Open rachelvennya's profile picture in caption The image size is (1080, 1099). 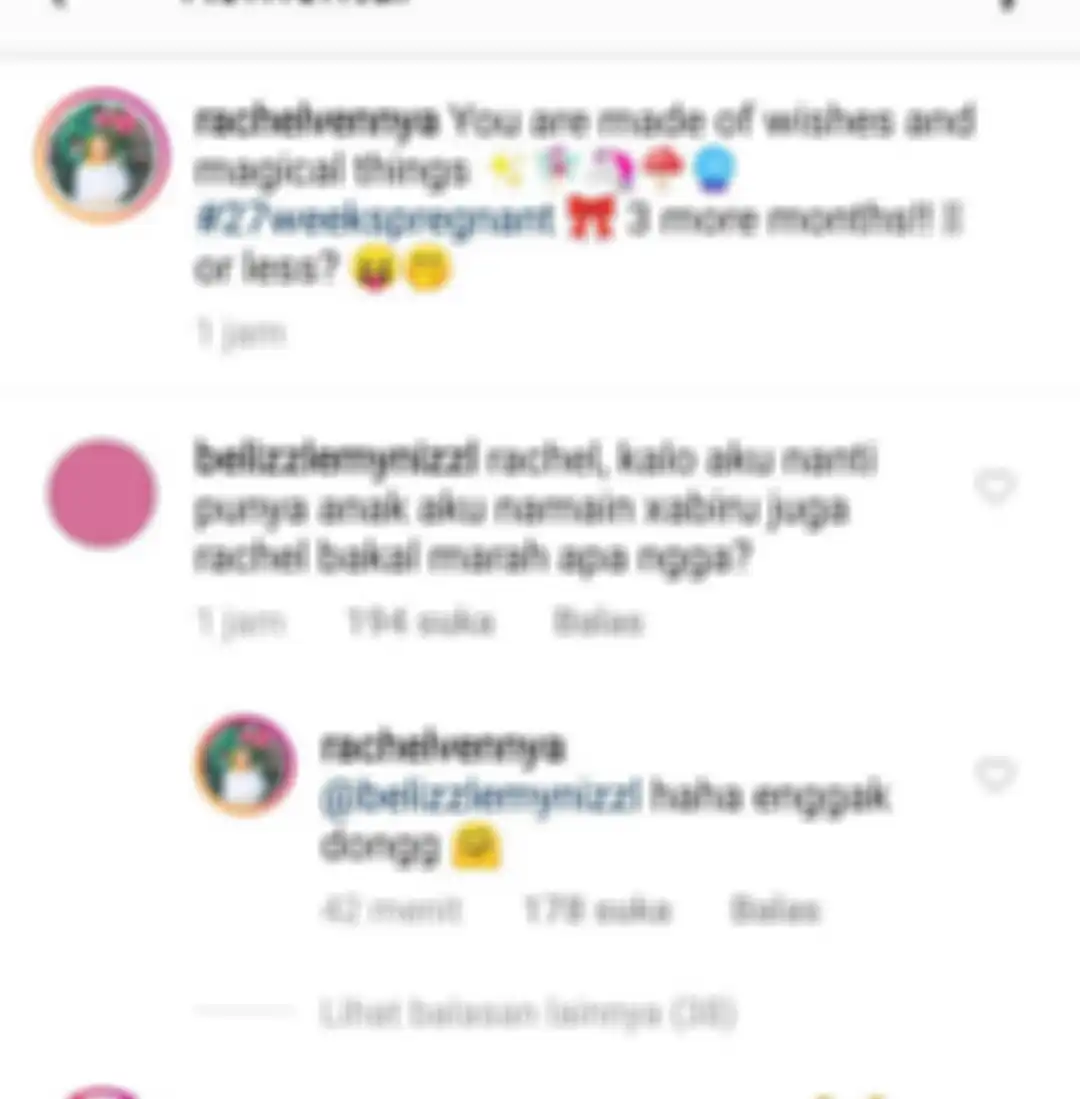pos(102,156)
